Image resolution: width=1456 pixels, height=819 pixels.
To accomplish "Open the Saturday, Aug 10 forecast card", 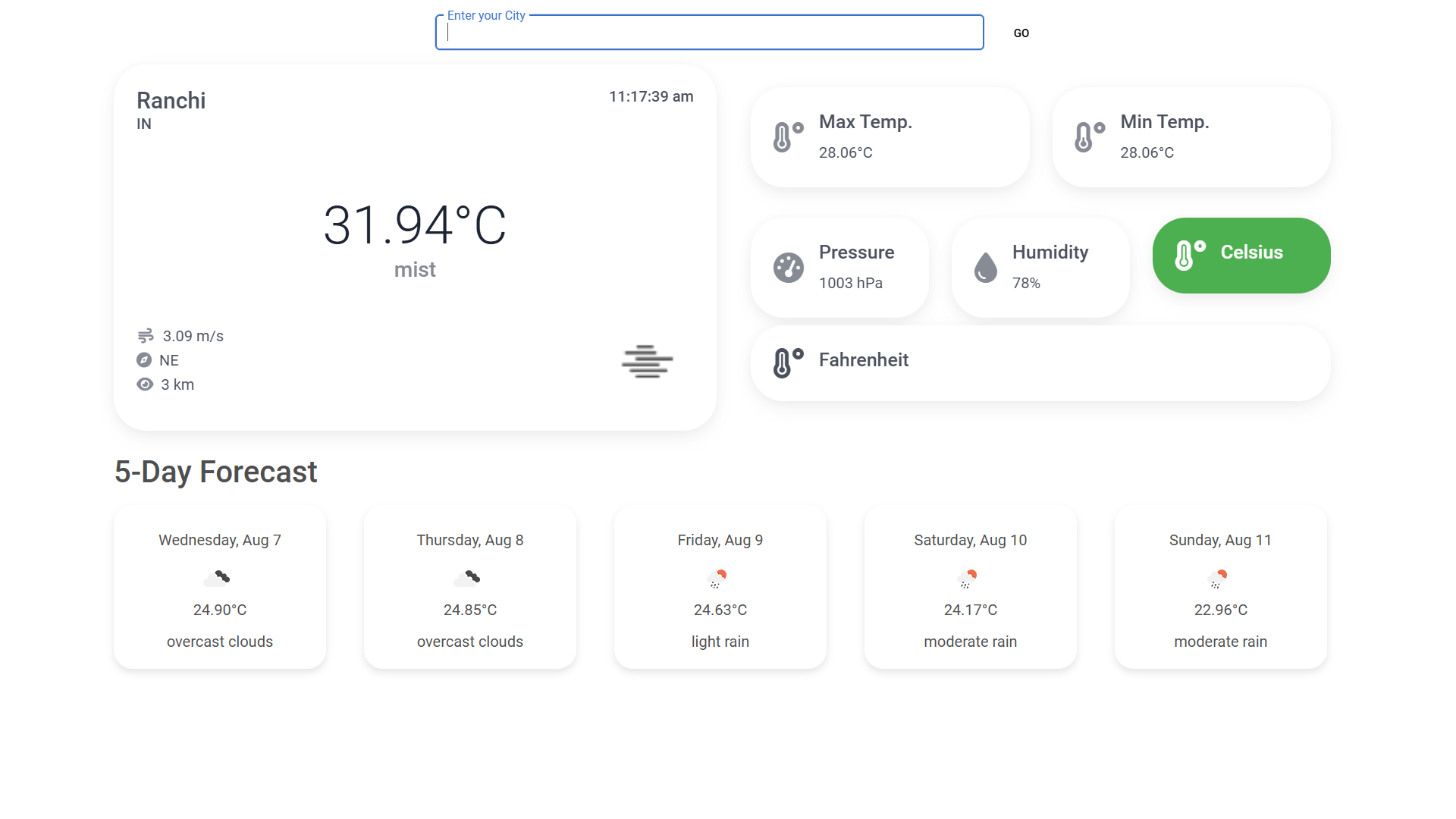I will 970,588.
